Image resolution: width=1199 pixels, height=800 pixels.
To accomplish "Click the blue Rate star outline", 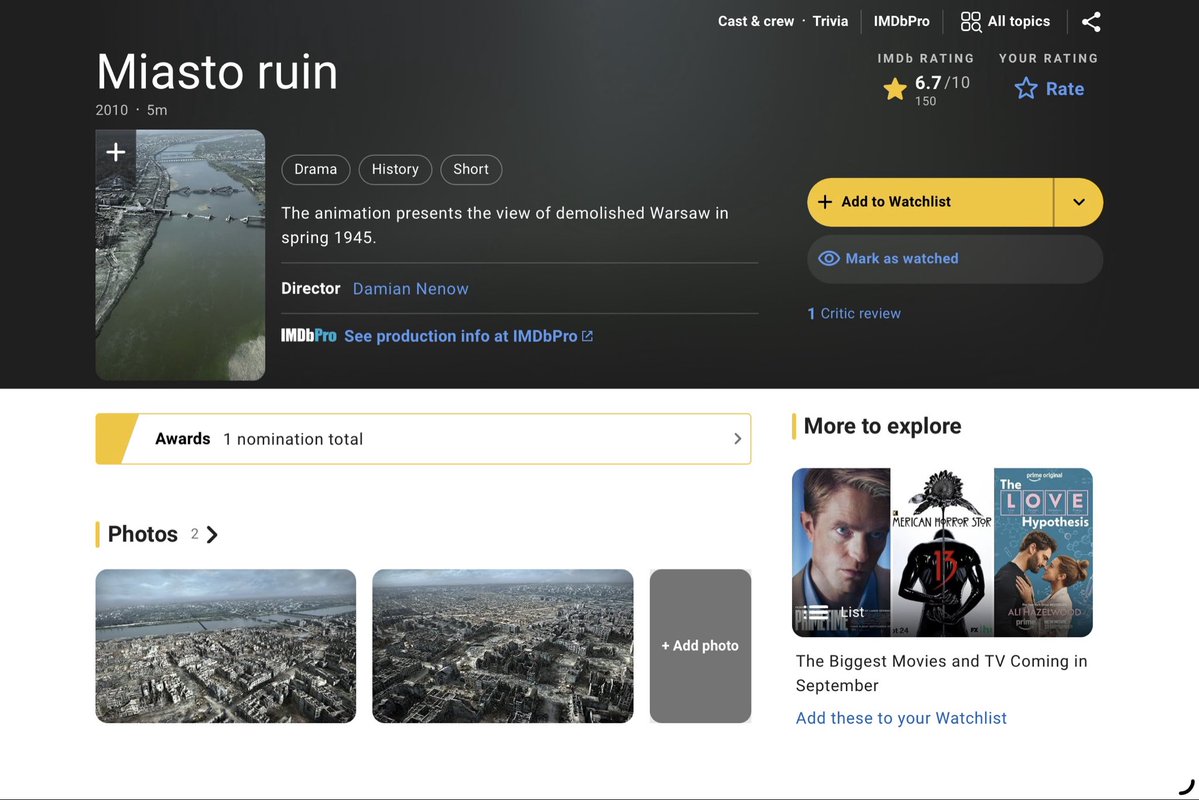I will [1026, 89].
